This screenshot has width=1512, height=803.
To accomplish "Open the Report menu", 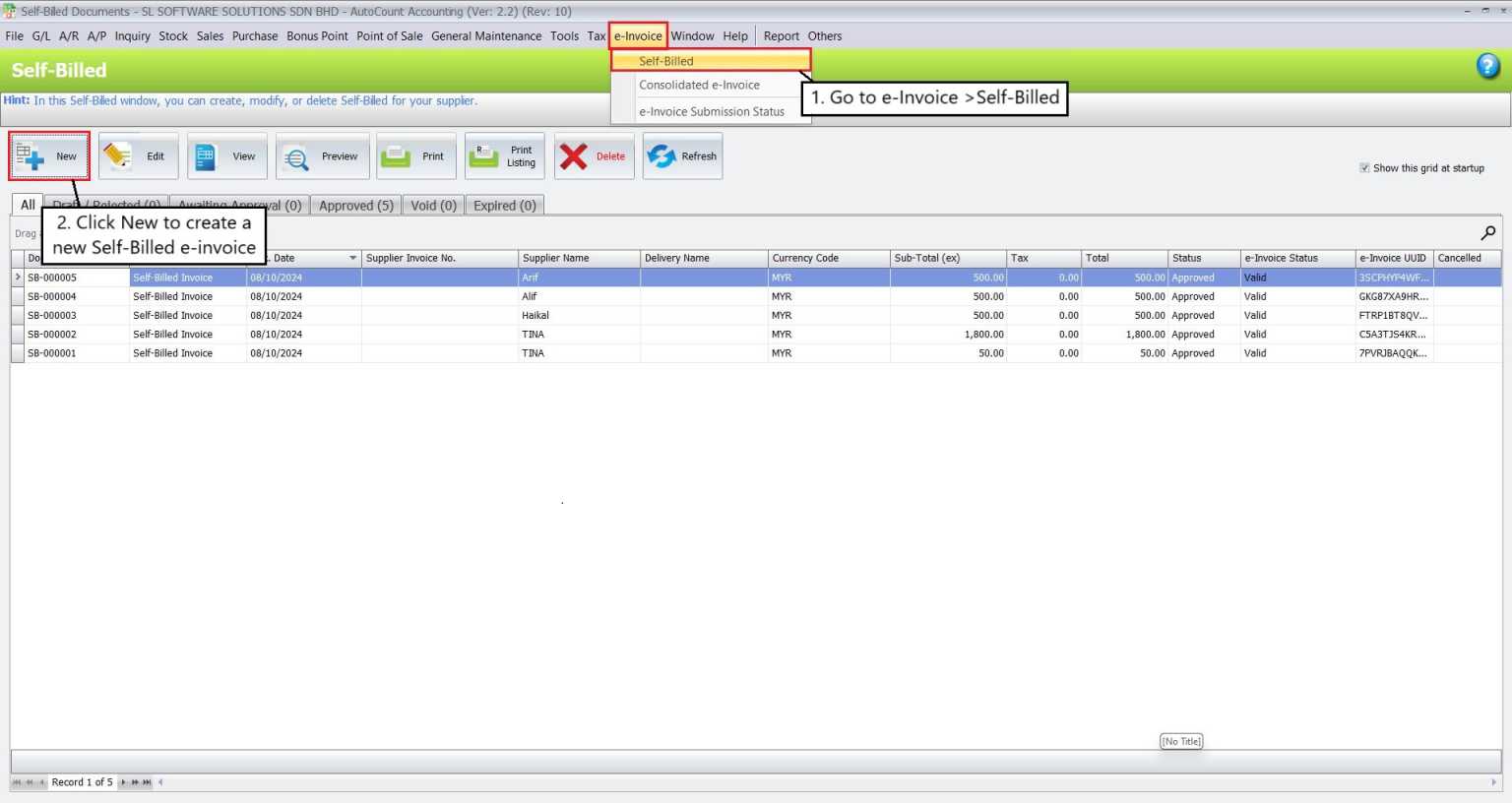I will 782,36.
